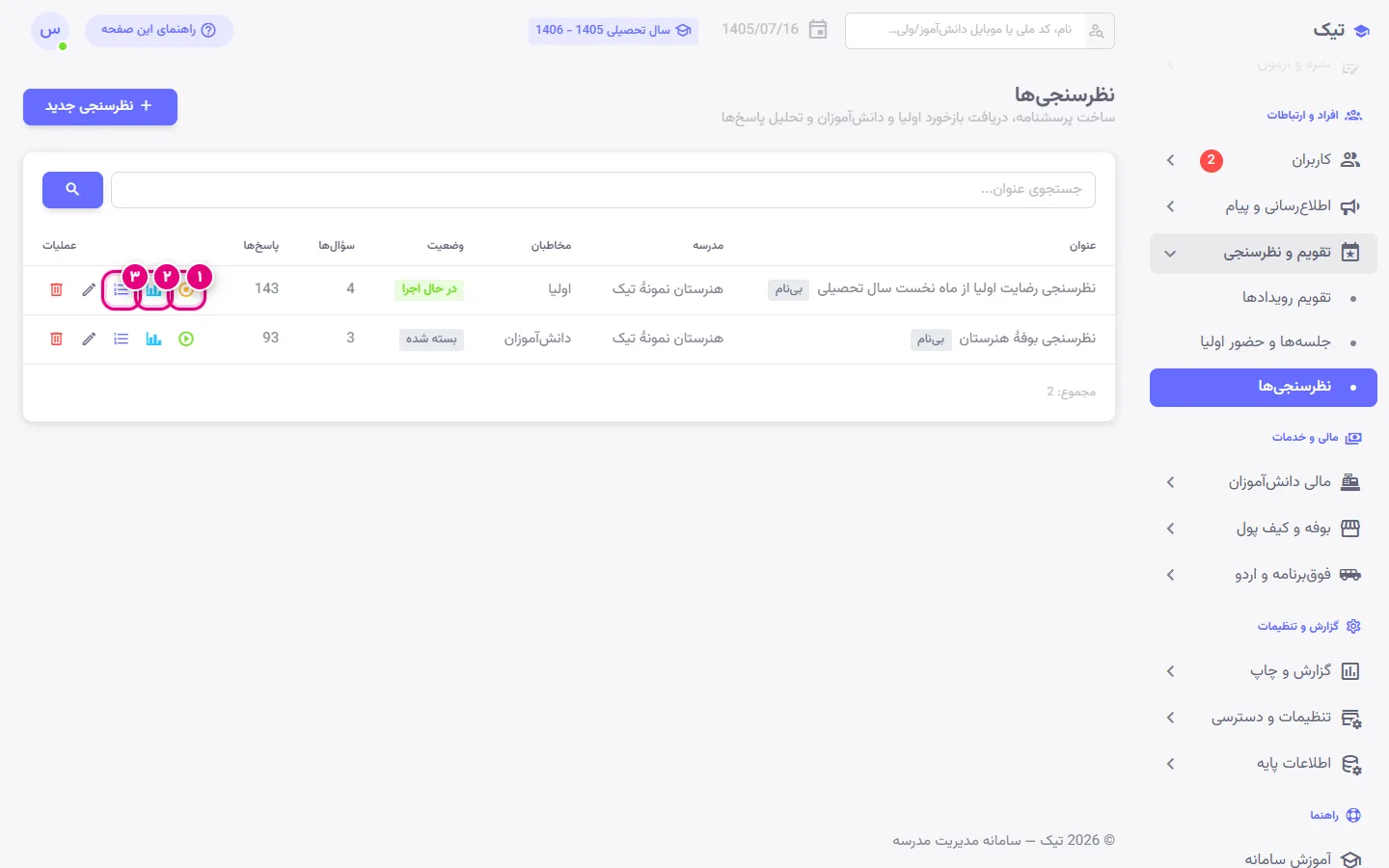
Task: Click the "مجموع: 2" total text
Action: pyautogui.click(x=1072, y=392)
